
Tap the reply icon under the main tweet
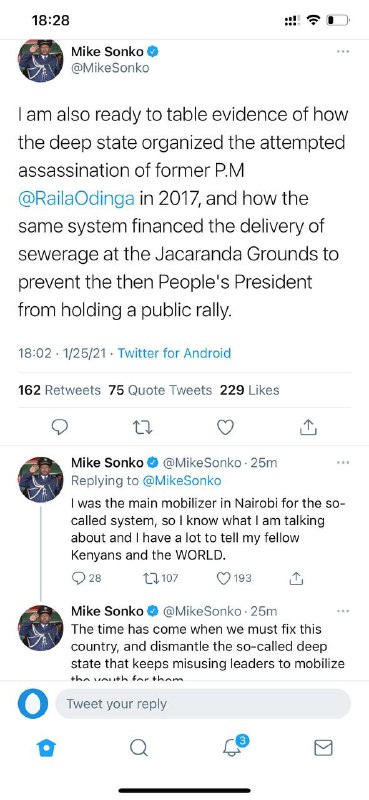click(60, 427)
